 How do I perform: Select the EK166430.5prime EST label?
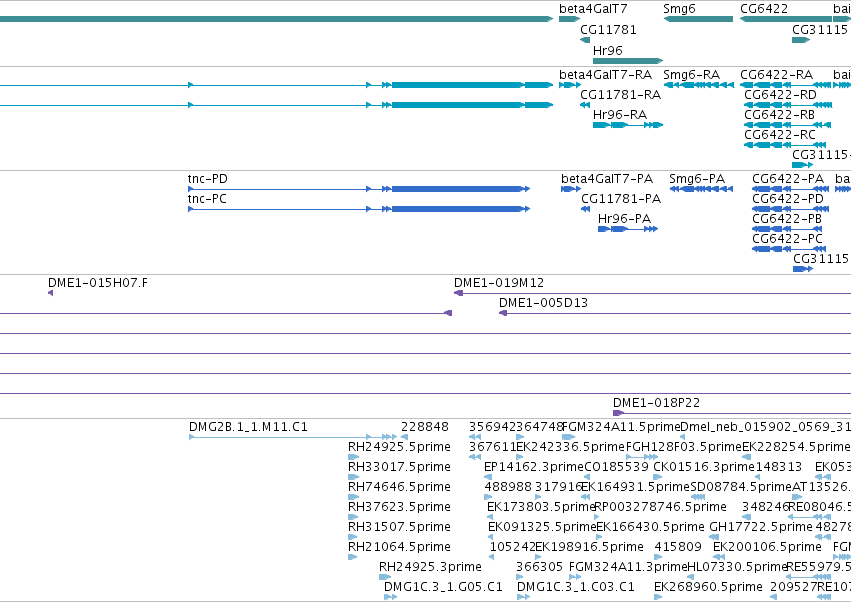click(x=650, y=527)
